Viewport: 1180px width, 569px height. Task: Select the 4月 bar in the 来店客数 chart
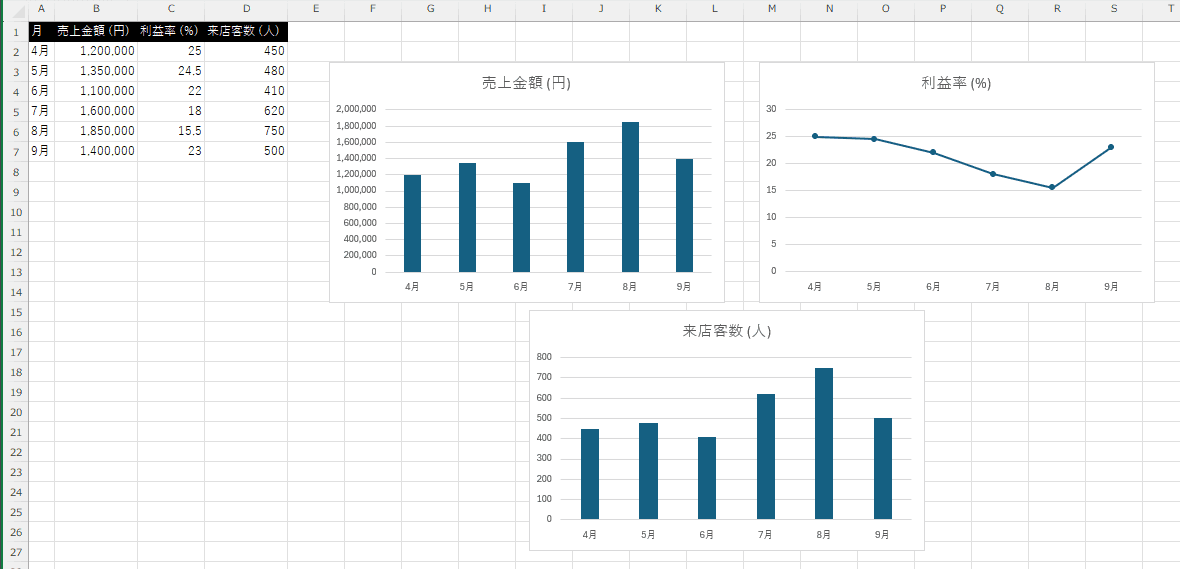(x=590, y=474)
